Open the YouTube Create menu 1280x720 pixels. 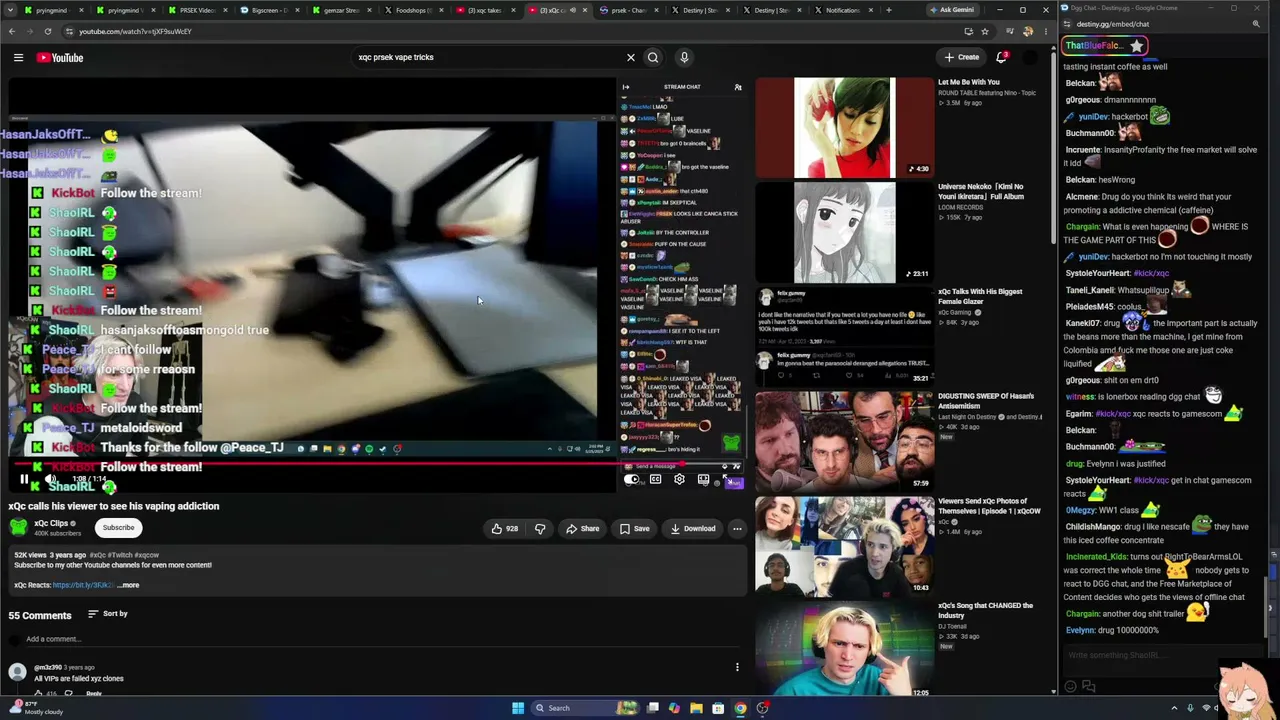[x=962, y=57]
